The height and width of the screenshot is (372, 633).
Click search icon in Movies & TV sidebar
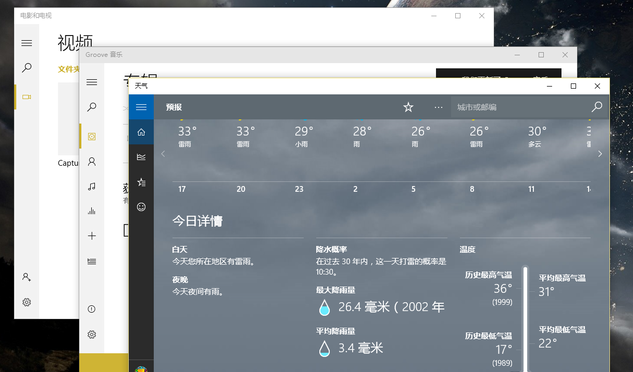(27, 67)
